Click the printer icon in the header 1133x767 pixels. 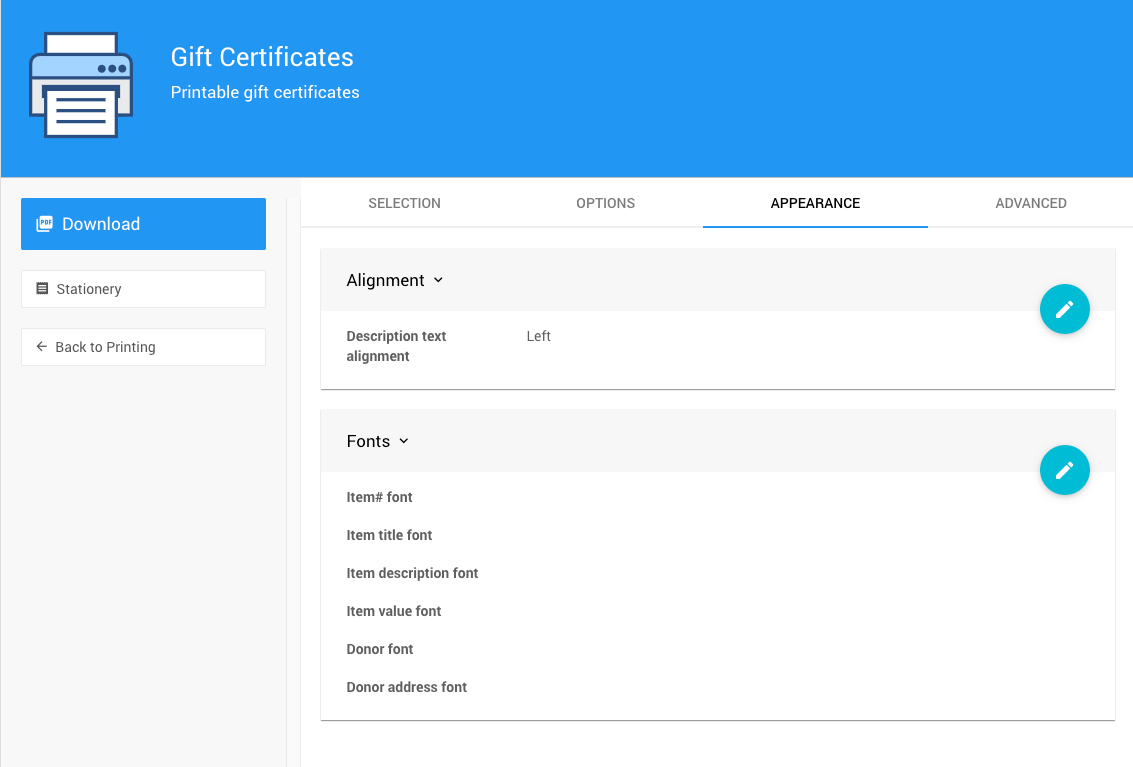click(81, 85)
